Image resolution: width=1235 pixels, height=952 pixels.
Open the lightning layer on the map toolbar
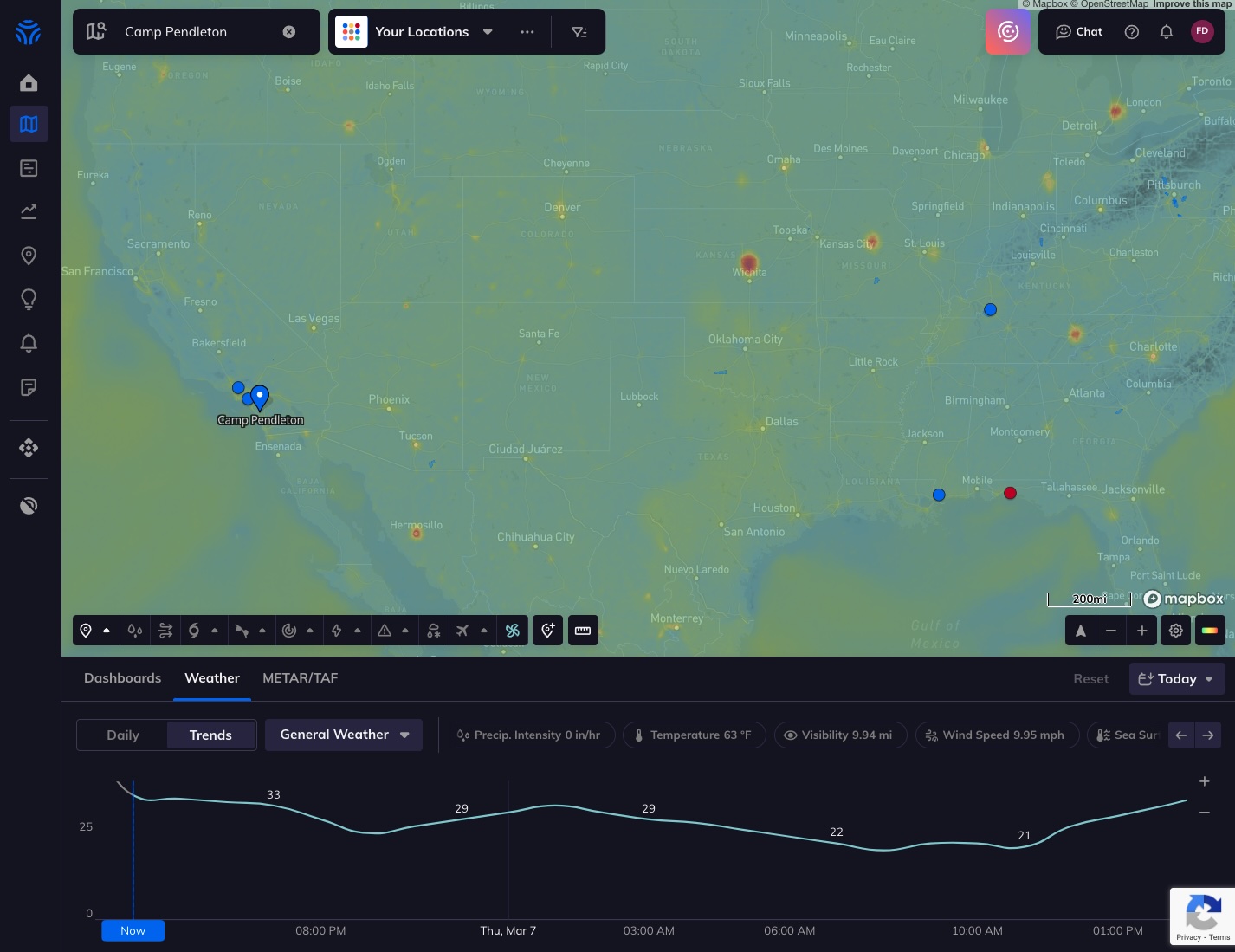pos(337,630)
